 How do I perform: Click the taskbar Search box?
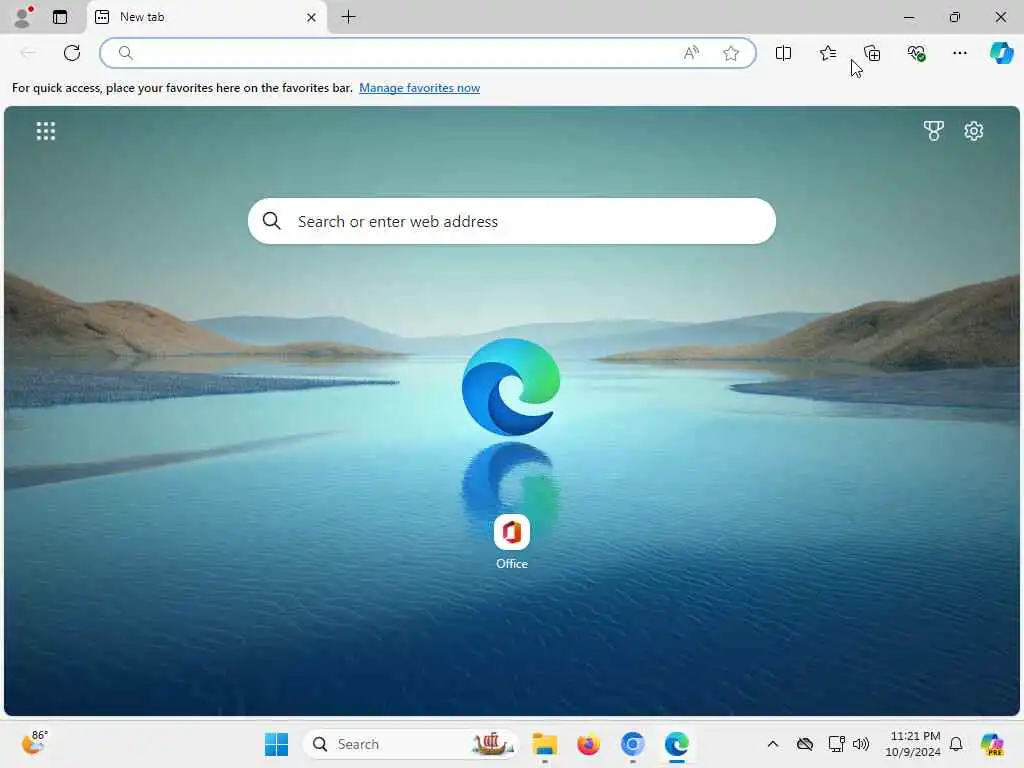411,744
